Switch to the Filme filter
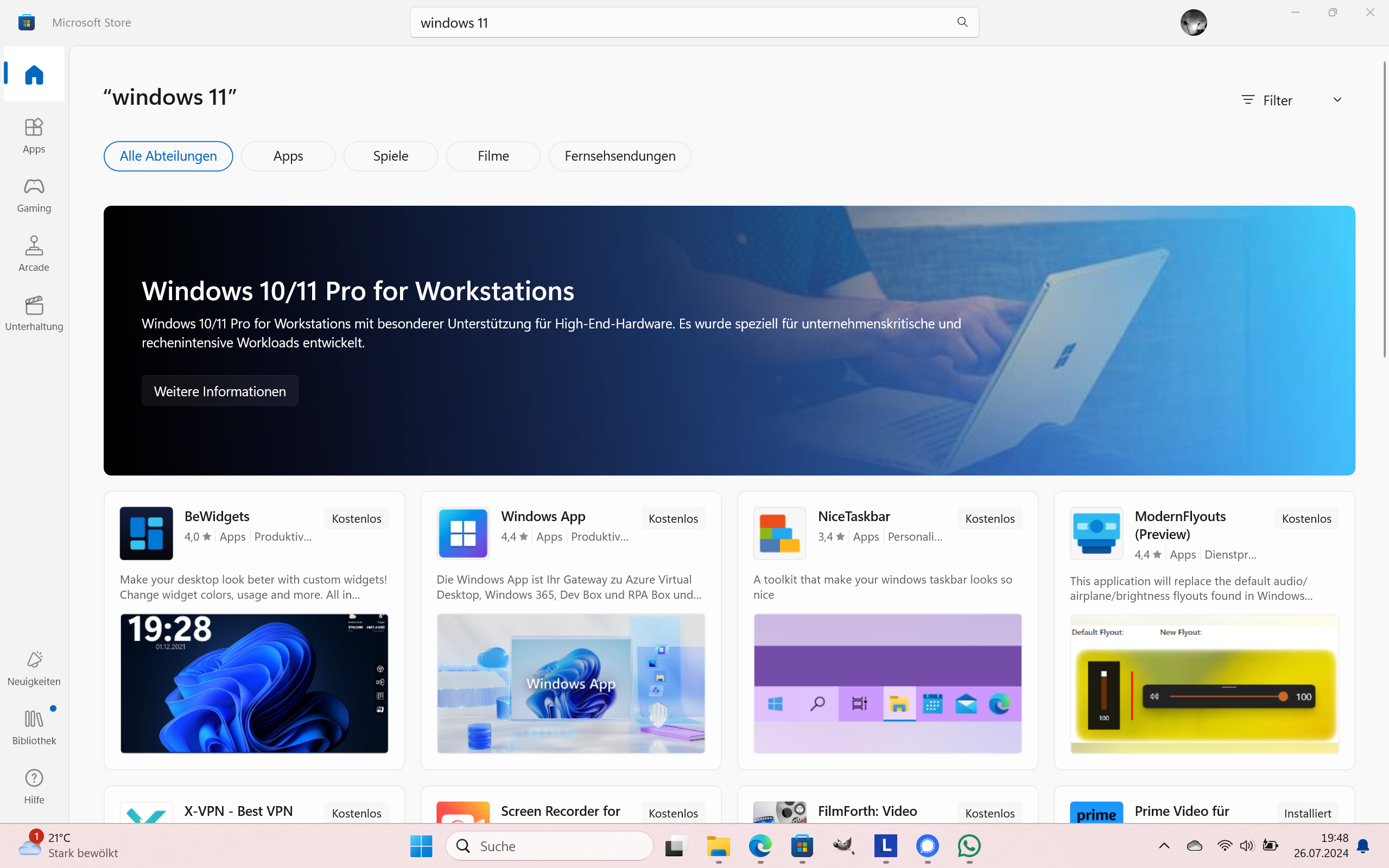The width and height of the screenshot is (1389, 868). (x=493, y=156)
